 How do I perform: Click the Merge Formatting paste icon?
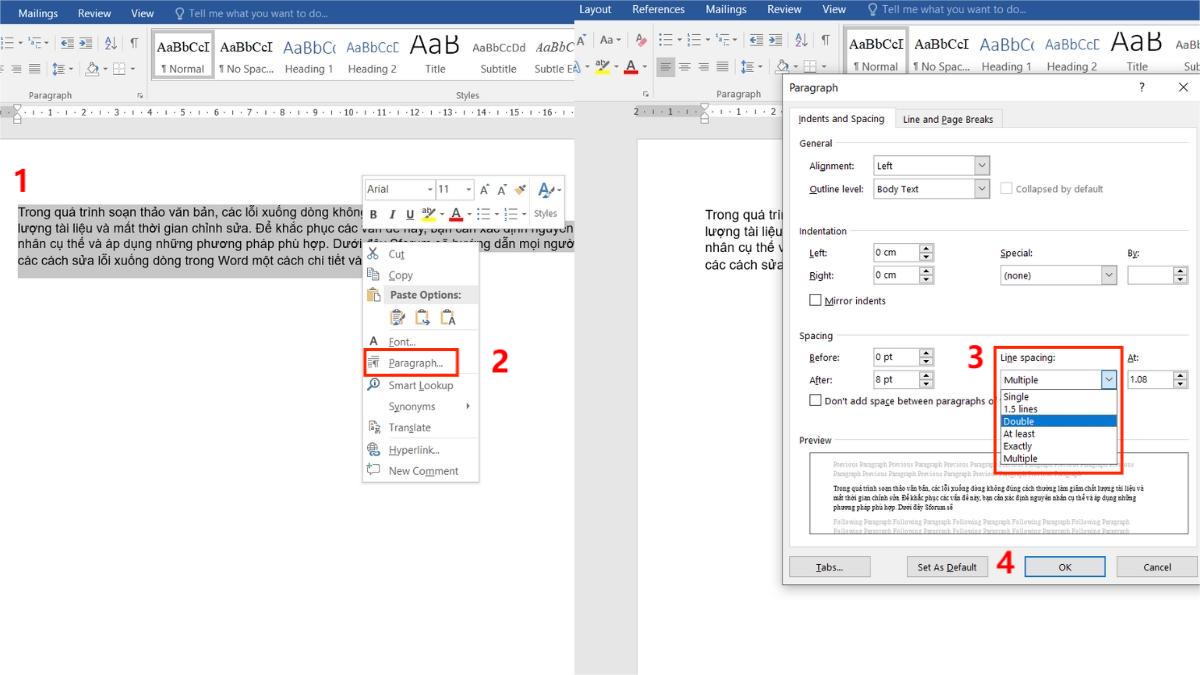point(422,318)
